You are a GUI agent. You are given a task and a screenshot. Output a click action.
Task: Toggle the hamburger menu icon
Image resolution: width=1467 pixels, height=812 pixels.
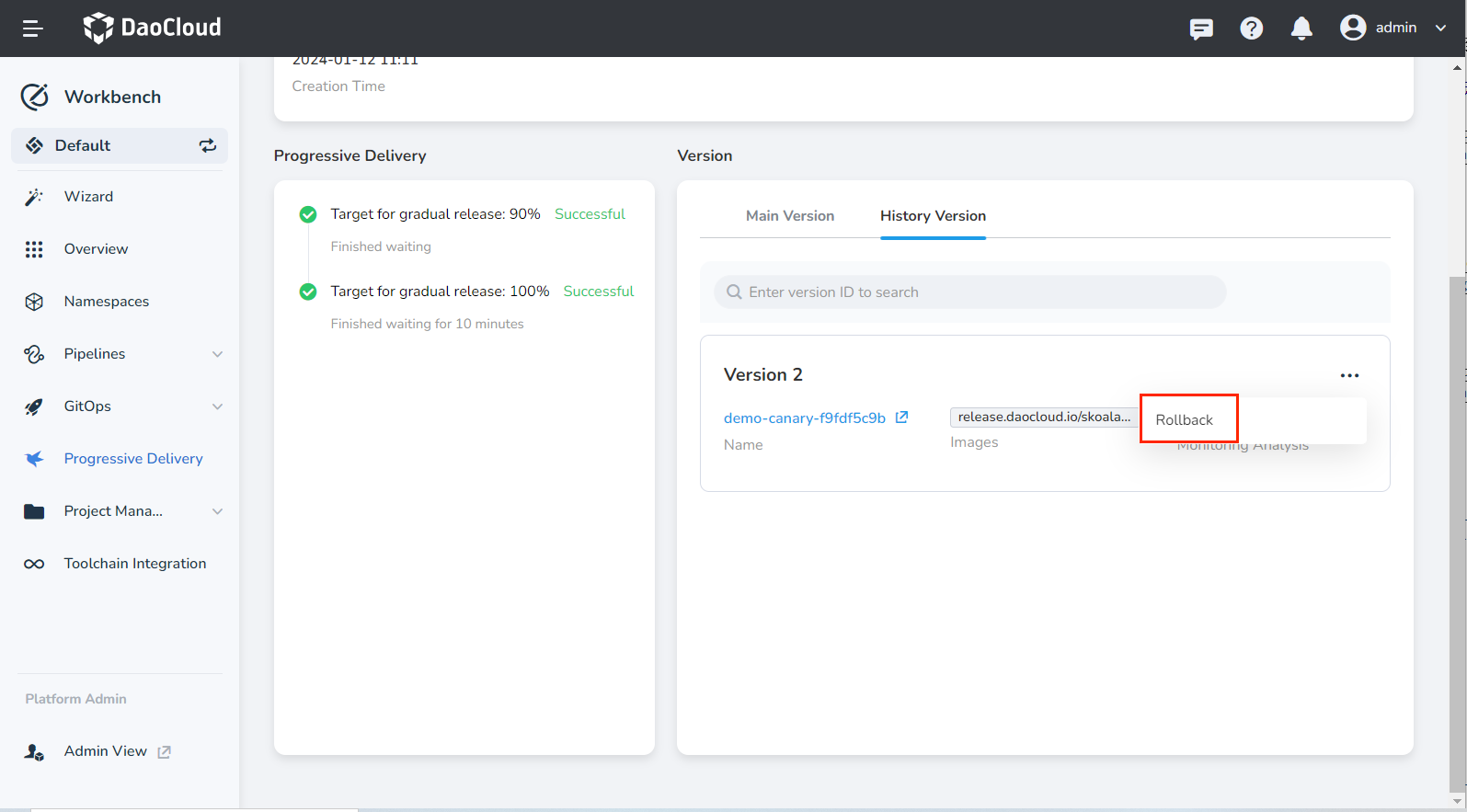tap(33, 29)
